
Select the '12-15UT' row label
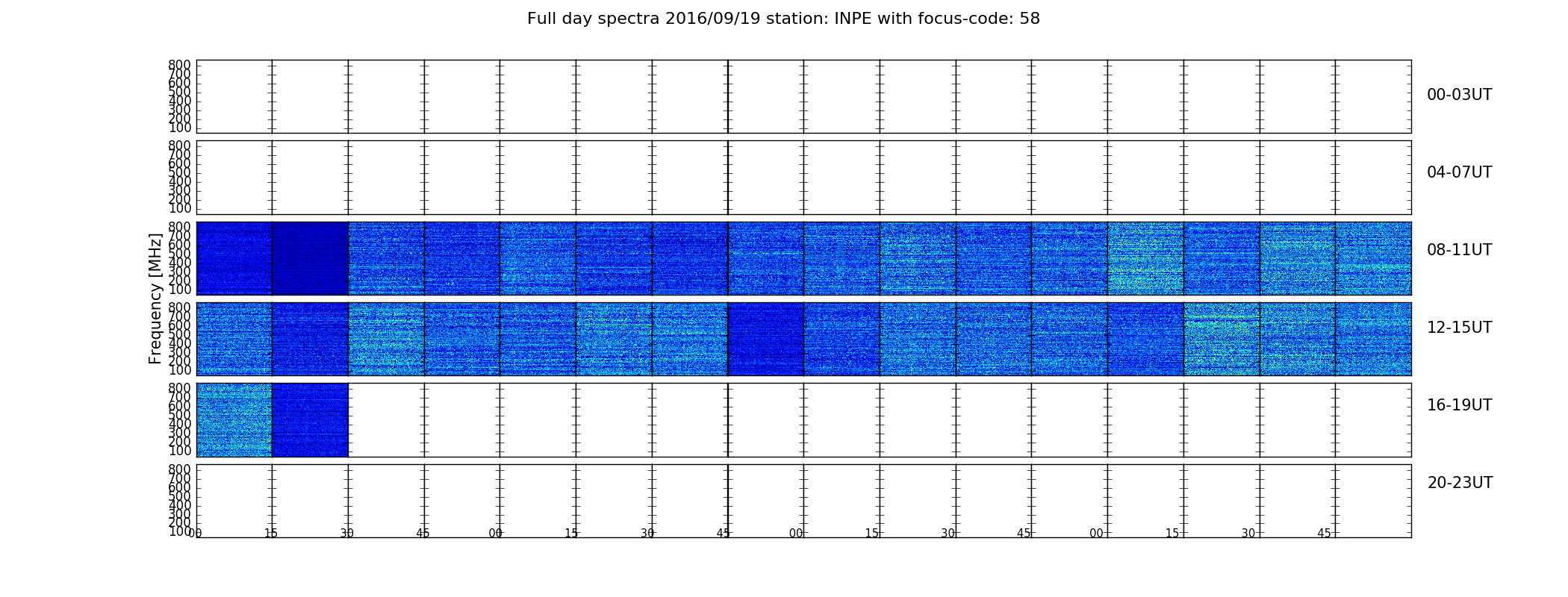pos(1459,328)
